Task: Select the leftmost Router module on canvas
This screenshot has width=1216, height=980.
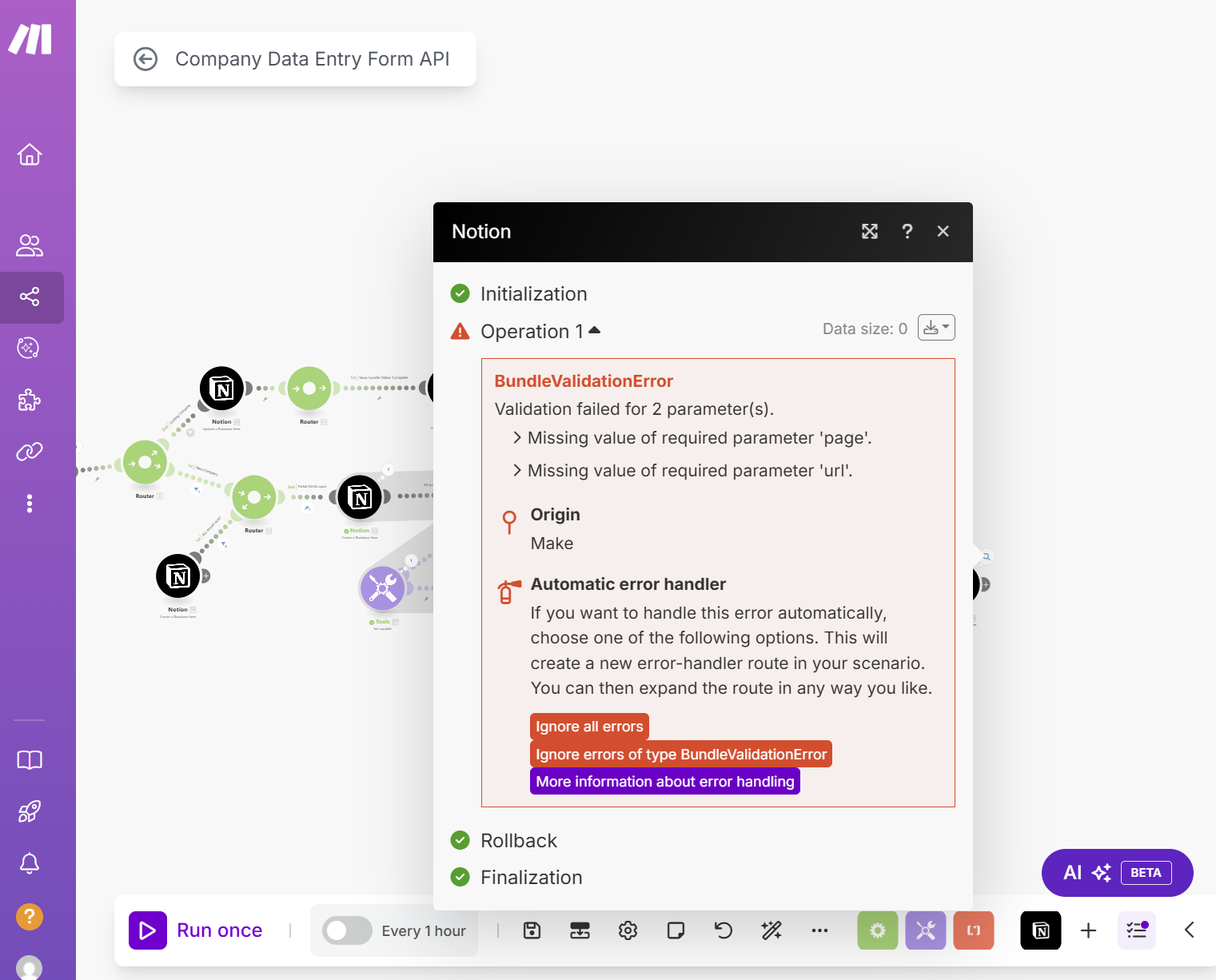Action: click(x=145, y=462)
